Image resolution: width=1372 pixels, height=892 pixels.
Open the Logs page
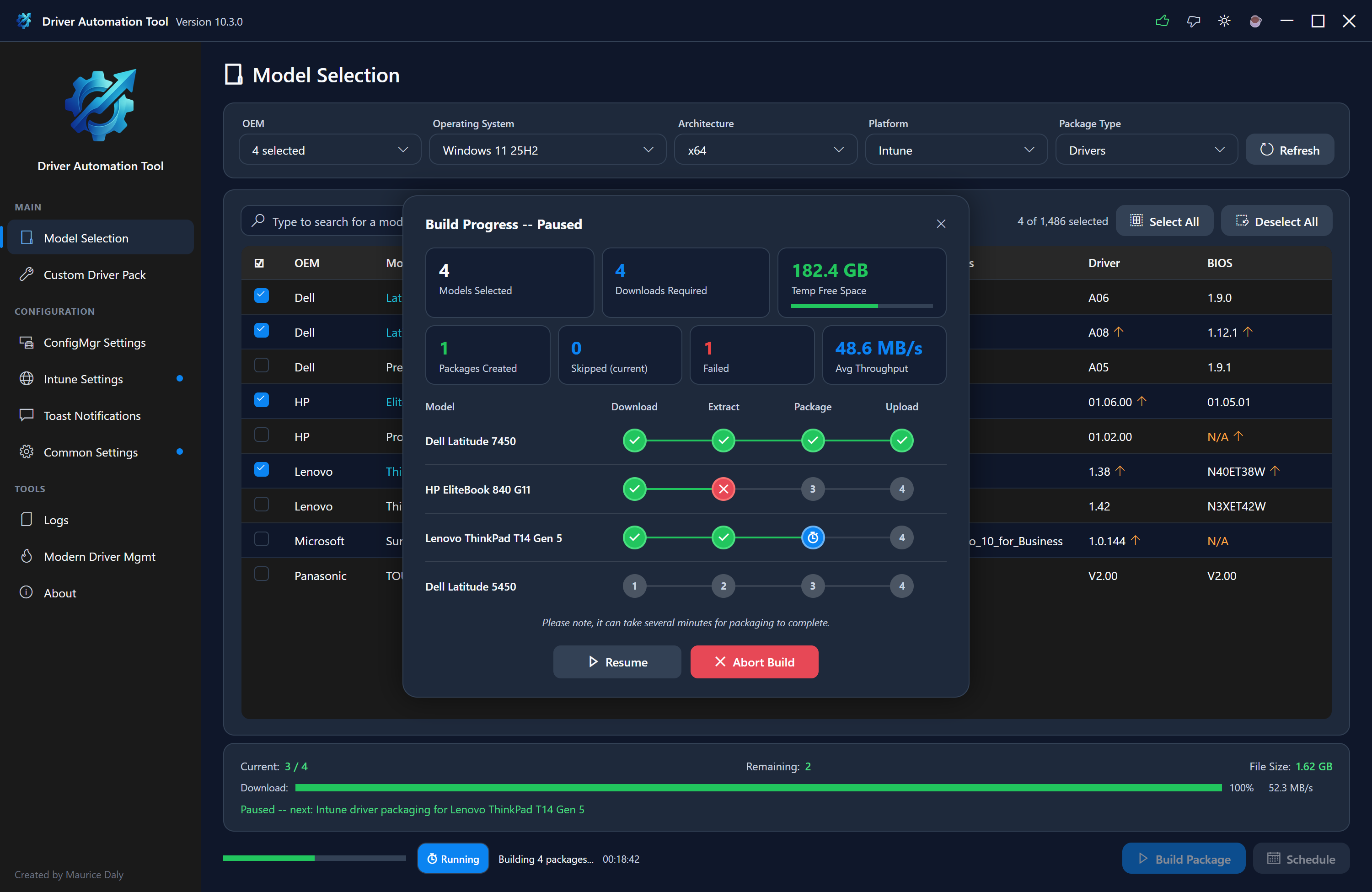click(x=100, y=520)
